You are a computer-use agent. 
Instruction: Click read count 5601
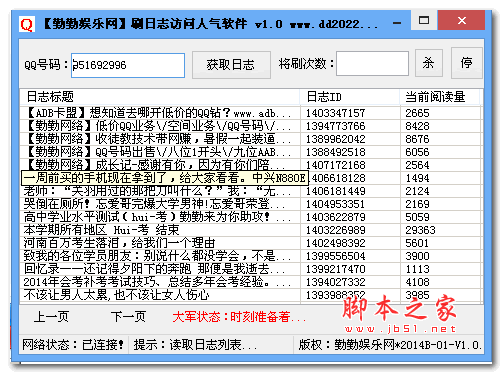point(417,243)
